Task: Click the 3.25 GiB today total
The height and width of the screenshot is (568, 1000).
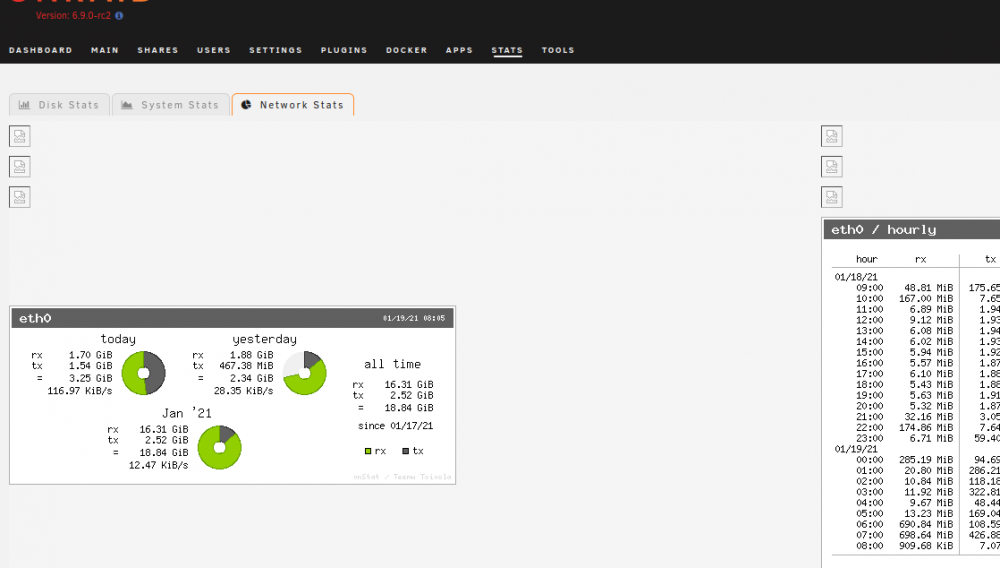Action: (x=91, y=378)
